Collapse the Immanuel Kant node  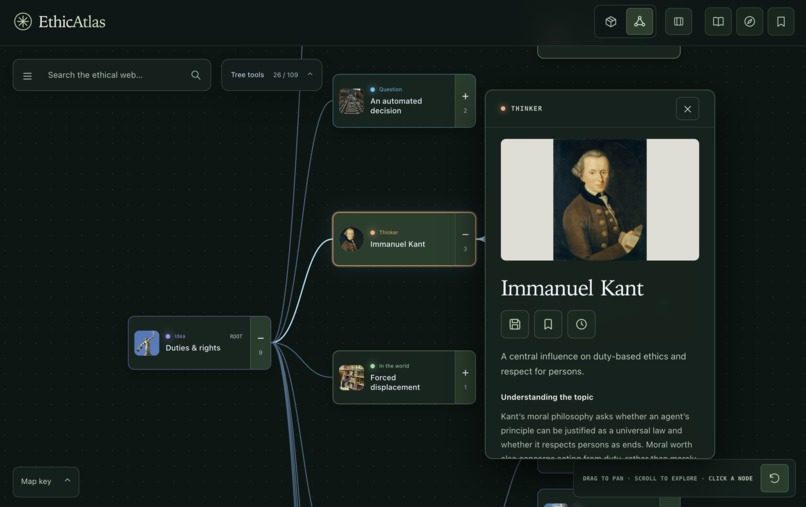point(465,239)
